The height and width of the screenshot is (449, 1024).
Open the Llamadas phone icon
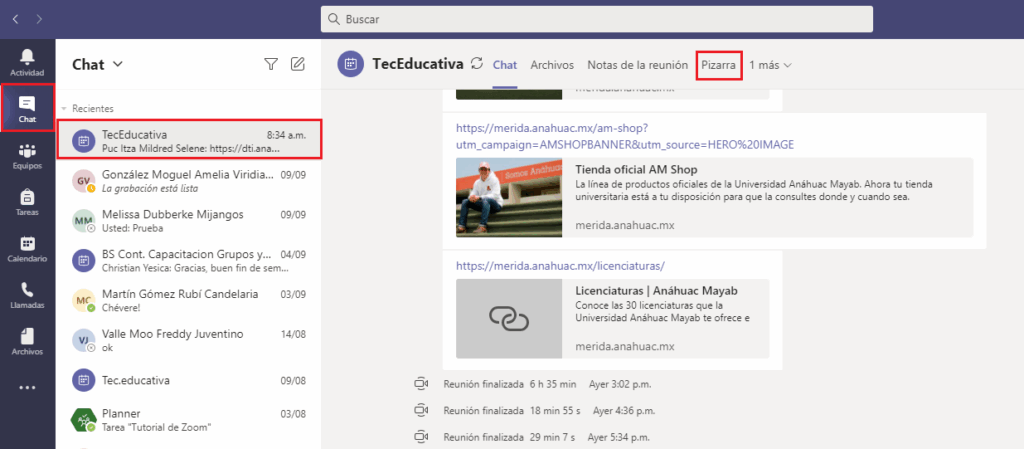click(27, 295)
